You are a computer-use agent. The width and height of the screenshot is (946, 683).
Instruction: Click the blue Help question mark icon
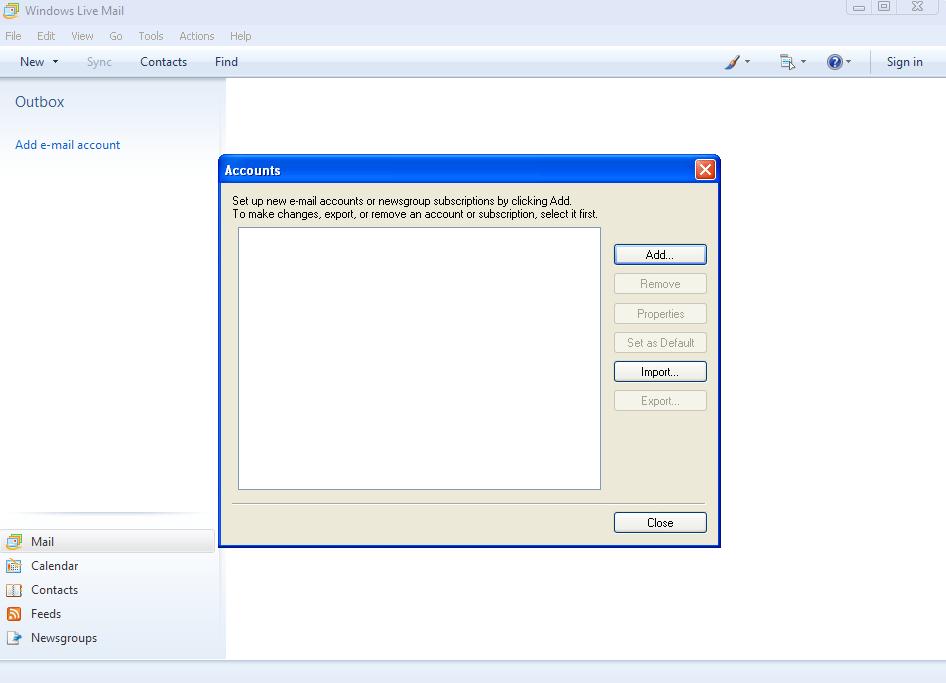(834, 62)
